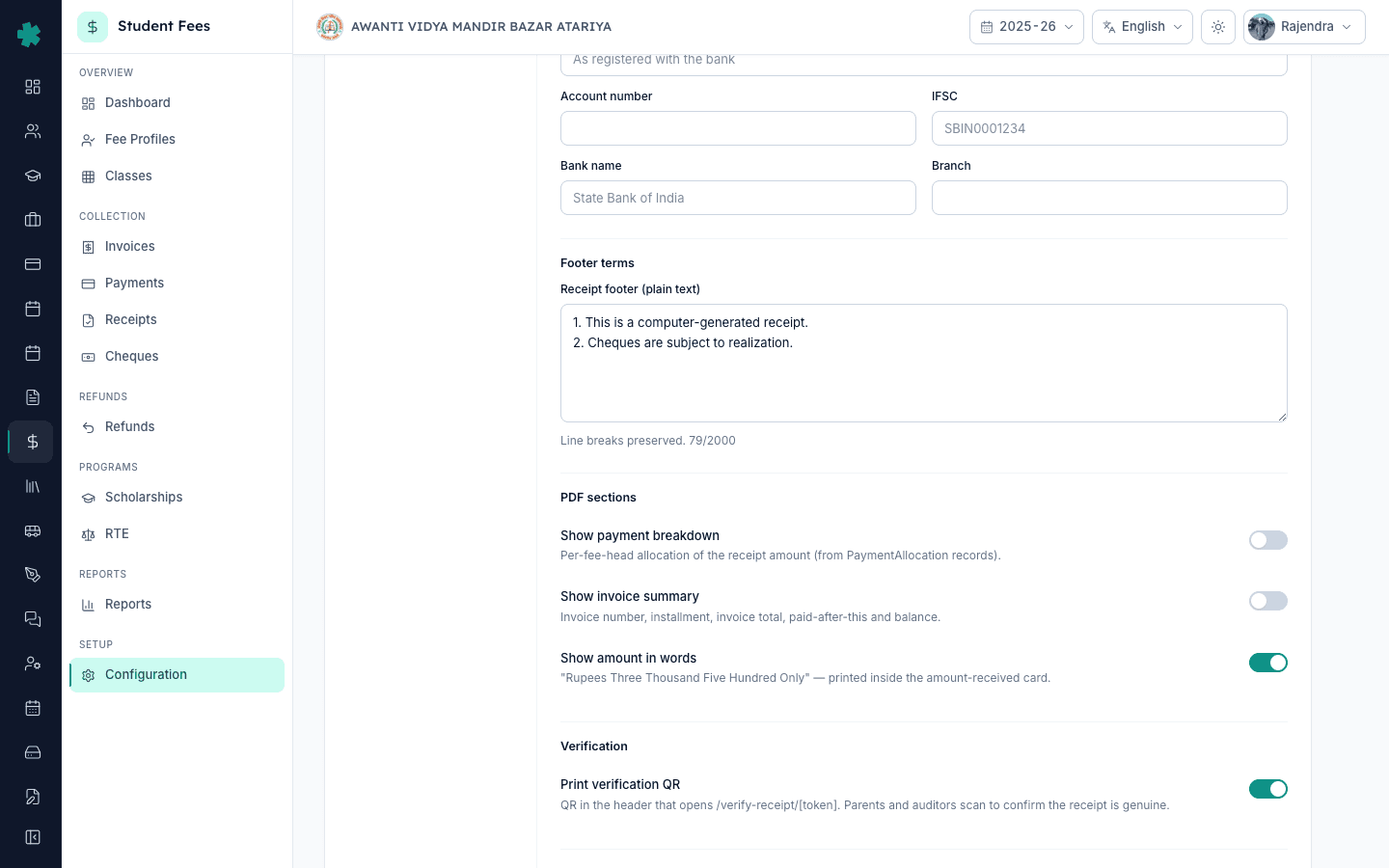
Task: Open the user-with-gear icon in the rail
Action: (x=33, y=664)
